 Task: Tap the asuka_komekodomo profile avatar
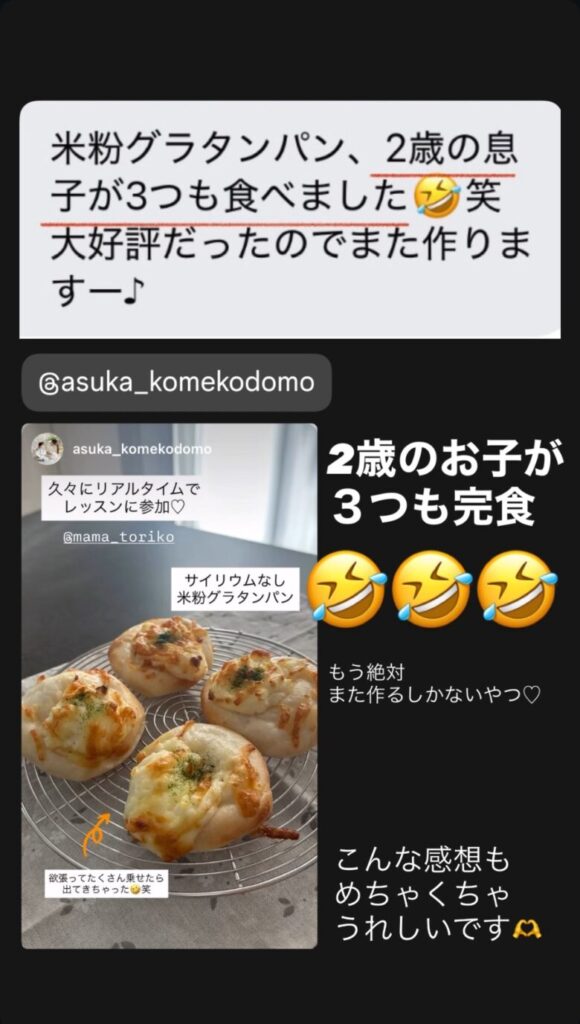tap(47, 449)
